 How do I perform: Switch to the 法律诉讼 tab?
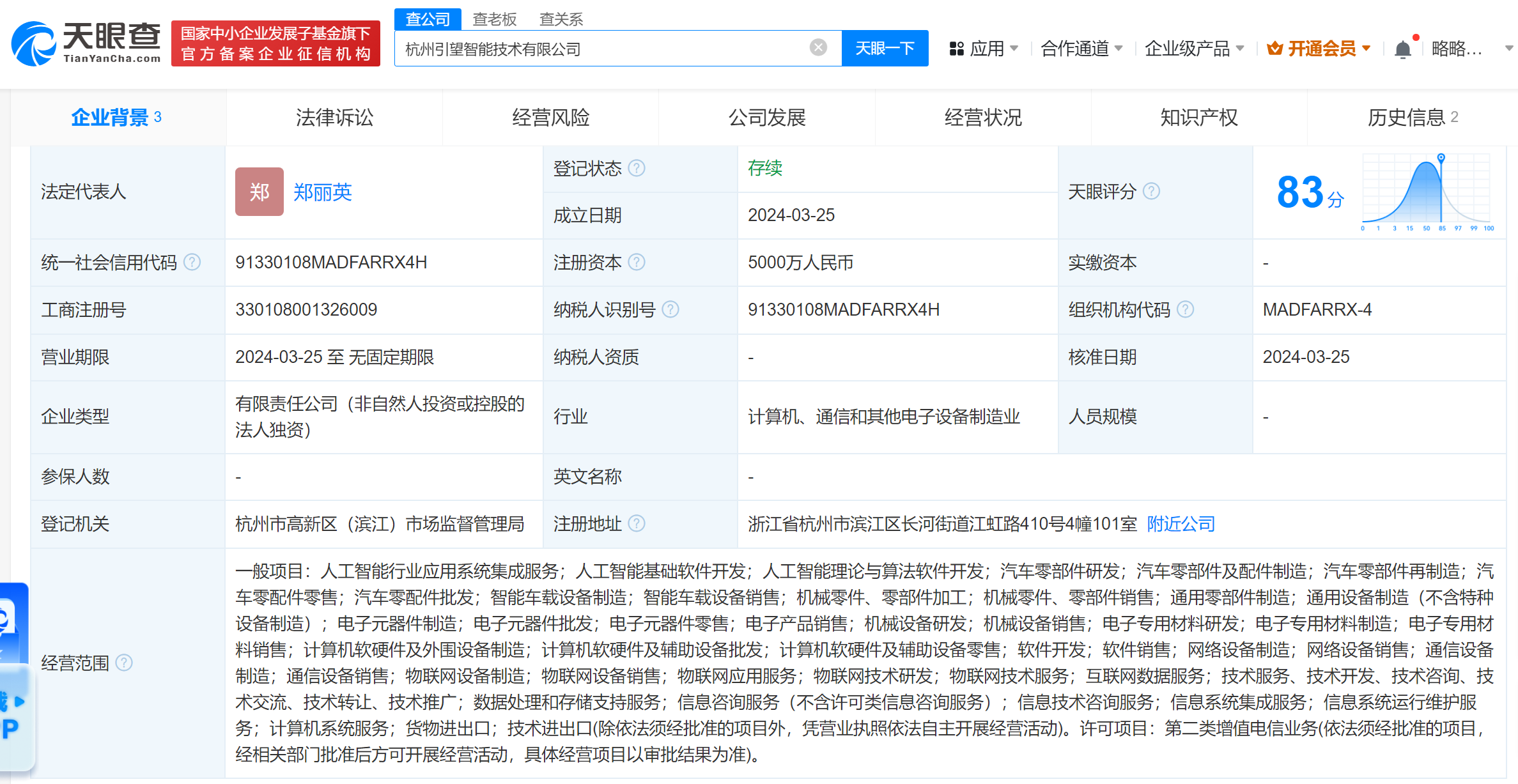click(x=334, y=118)
